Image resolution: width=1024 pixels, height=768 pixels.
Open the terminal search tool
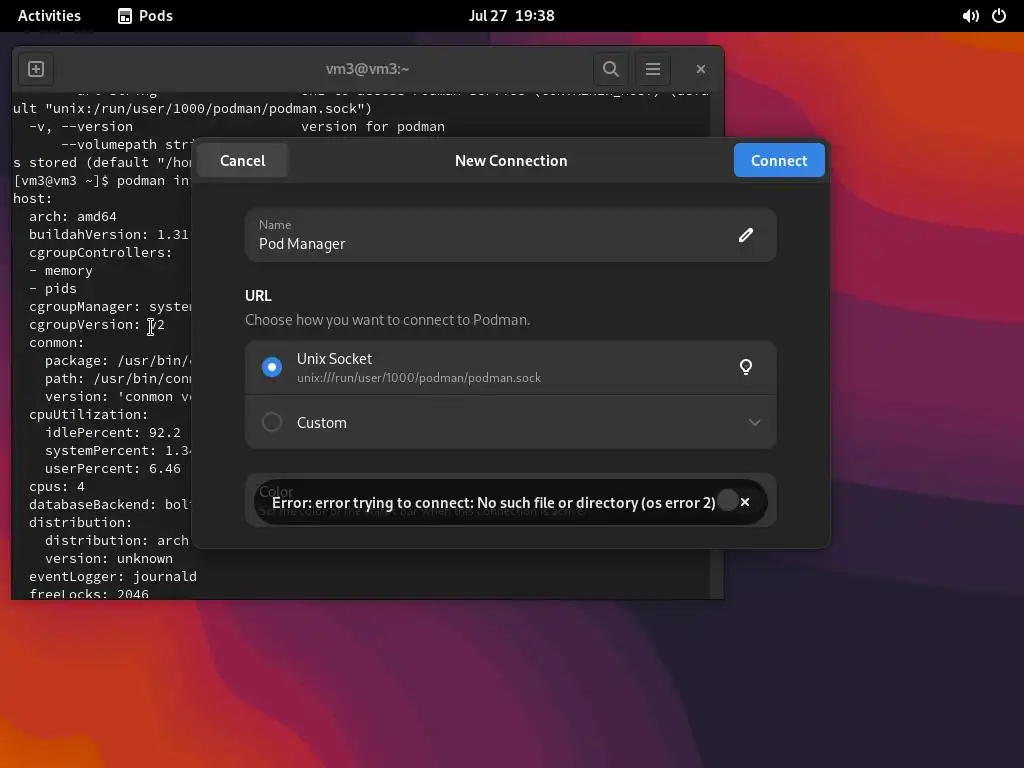pos(611,69)
